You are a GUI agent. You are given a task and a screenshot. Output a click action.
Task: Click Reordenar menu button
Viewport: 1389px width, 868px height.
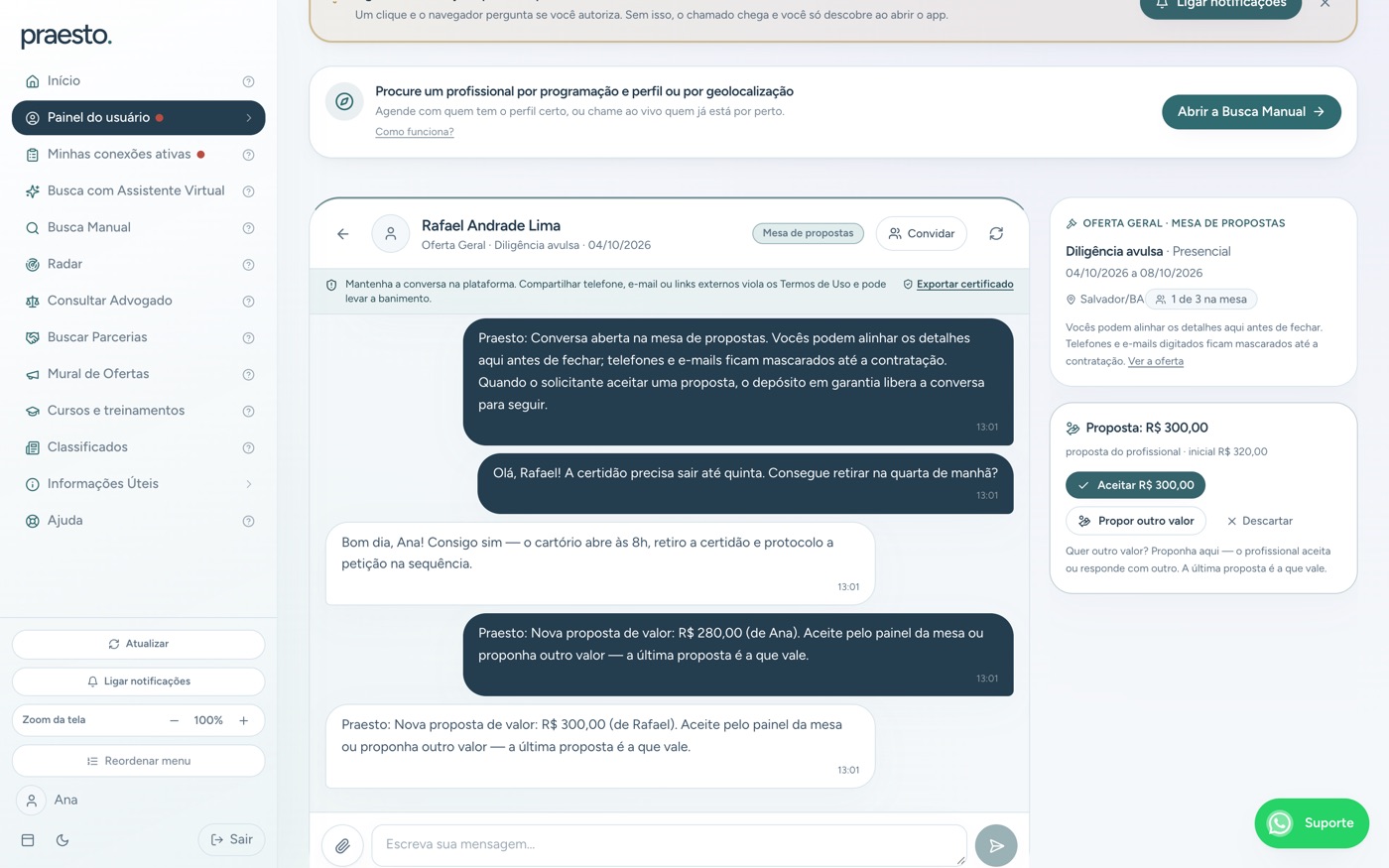pyautogui.click(x=139, y=762)
